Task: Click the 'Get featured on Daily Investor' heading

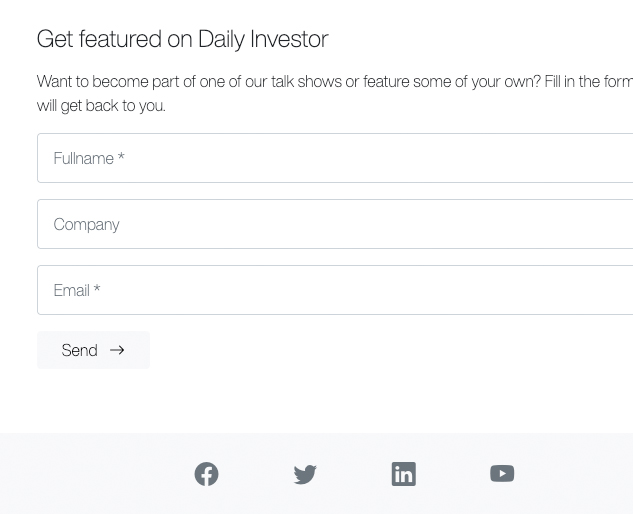Action: pyautogui.click(x=182, y=39)
